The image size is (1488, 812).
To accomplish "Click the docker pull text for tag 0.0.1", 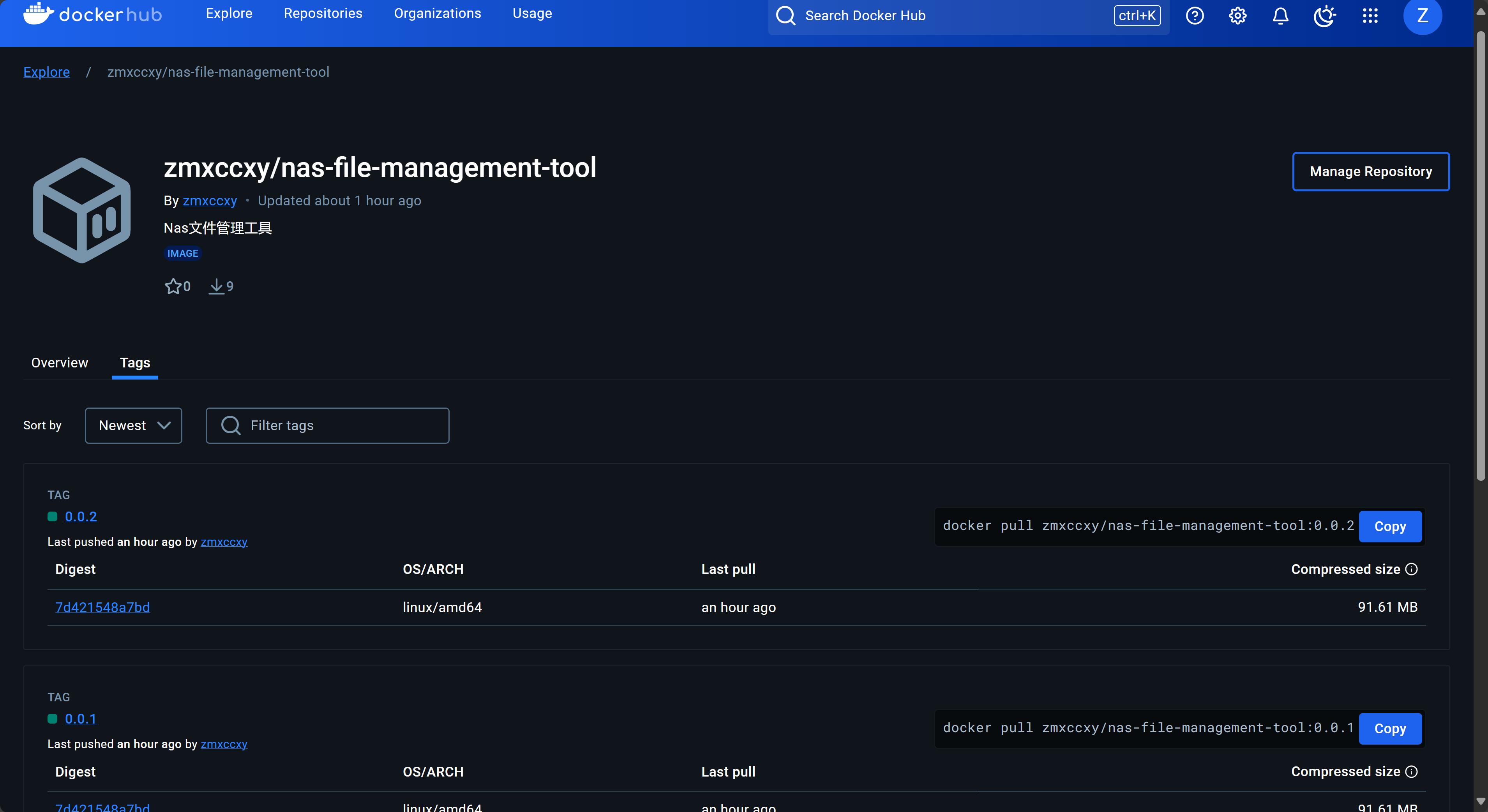I will [x=1148, y=728].
